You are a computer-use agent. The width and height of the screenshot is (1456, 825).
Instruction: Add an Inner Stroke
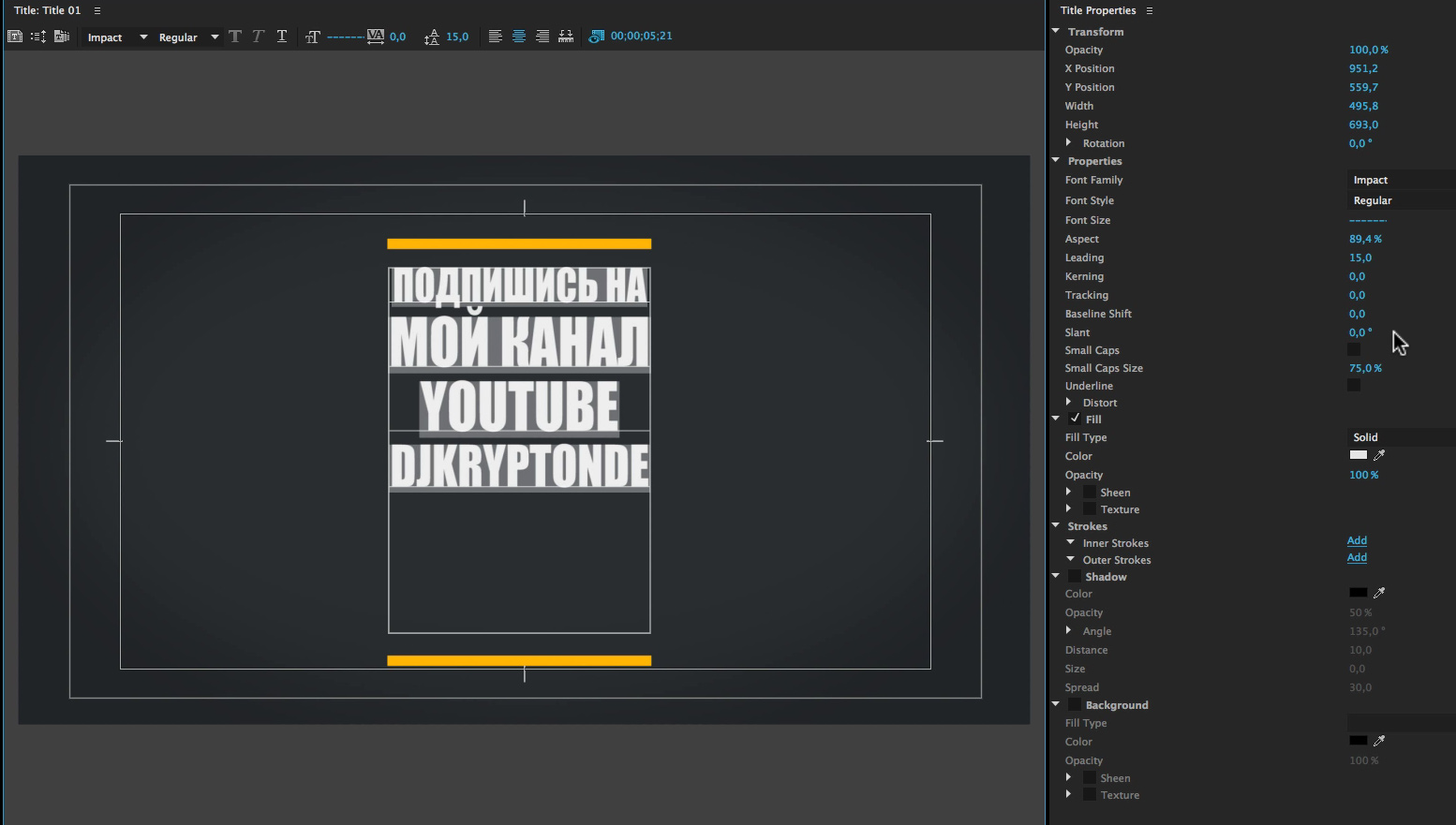1357,540
